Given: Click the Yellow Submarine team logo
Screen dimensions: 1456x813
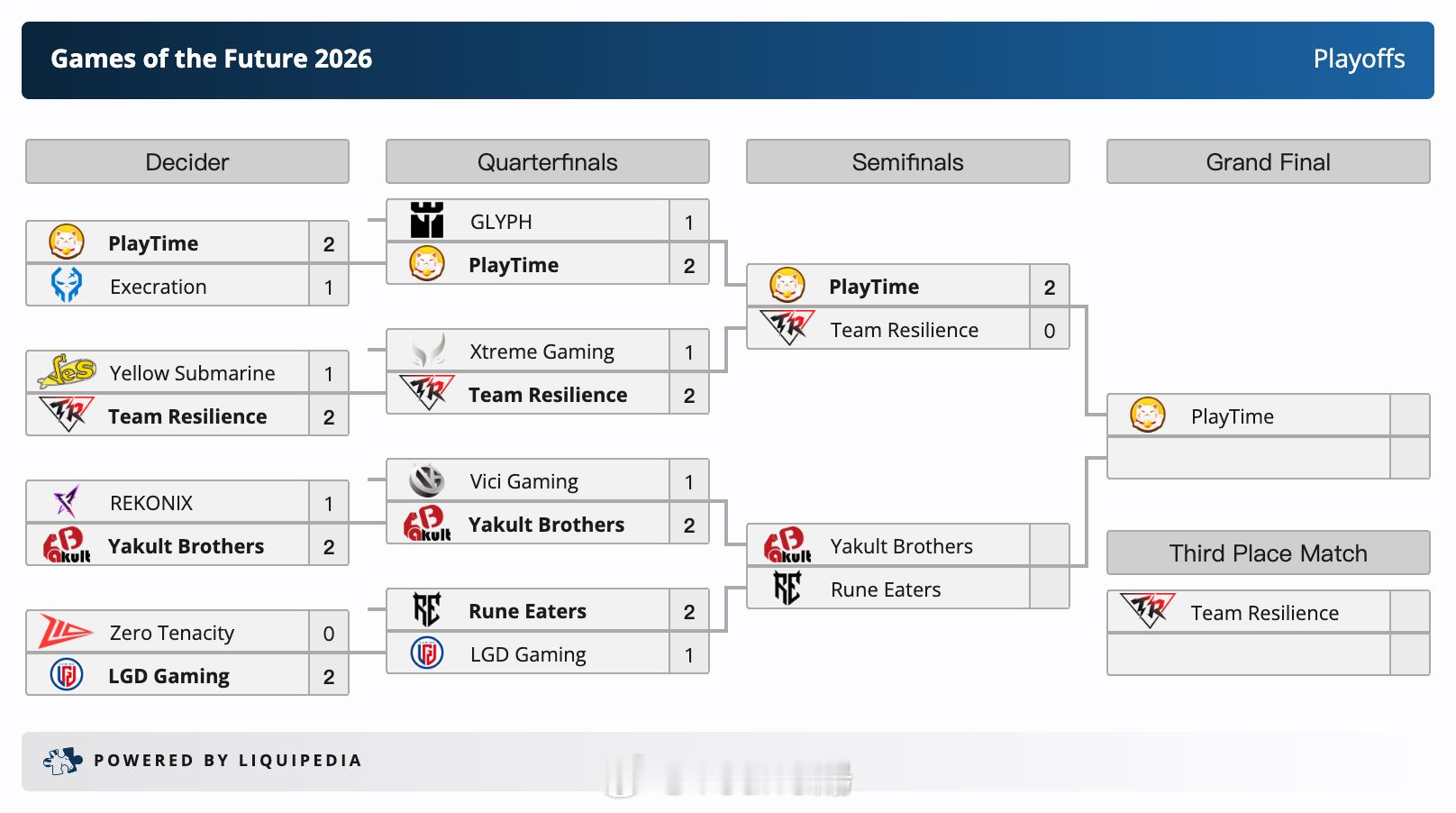Looking at the screenshot, I should pyautogui.click(x=67, y=371).
